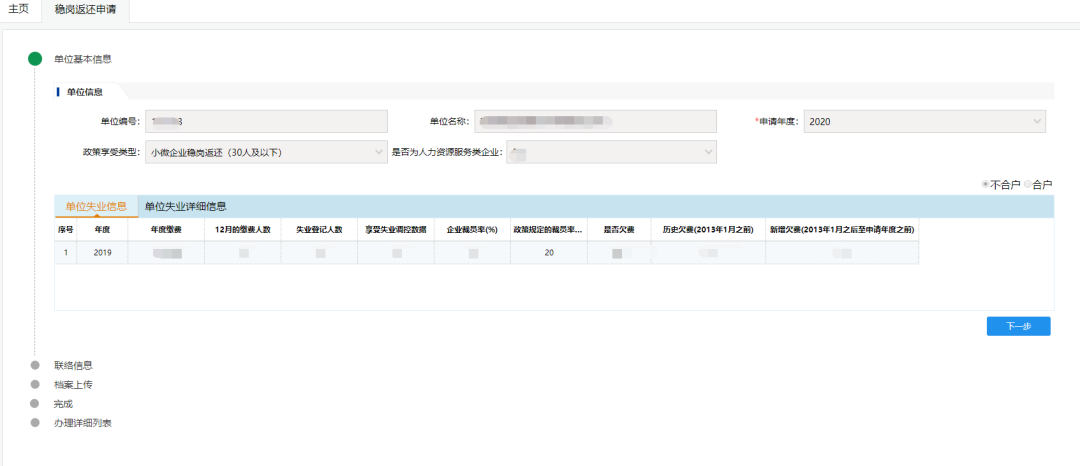This screenshot has width=1080, height=466.
Task: Select the 合户 radio button
Action: pos(1028,184)
